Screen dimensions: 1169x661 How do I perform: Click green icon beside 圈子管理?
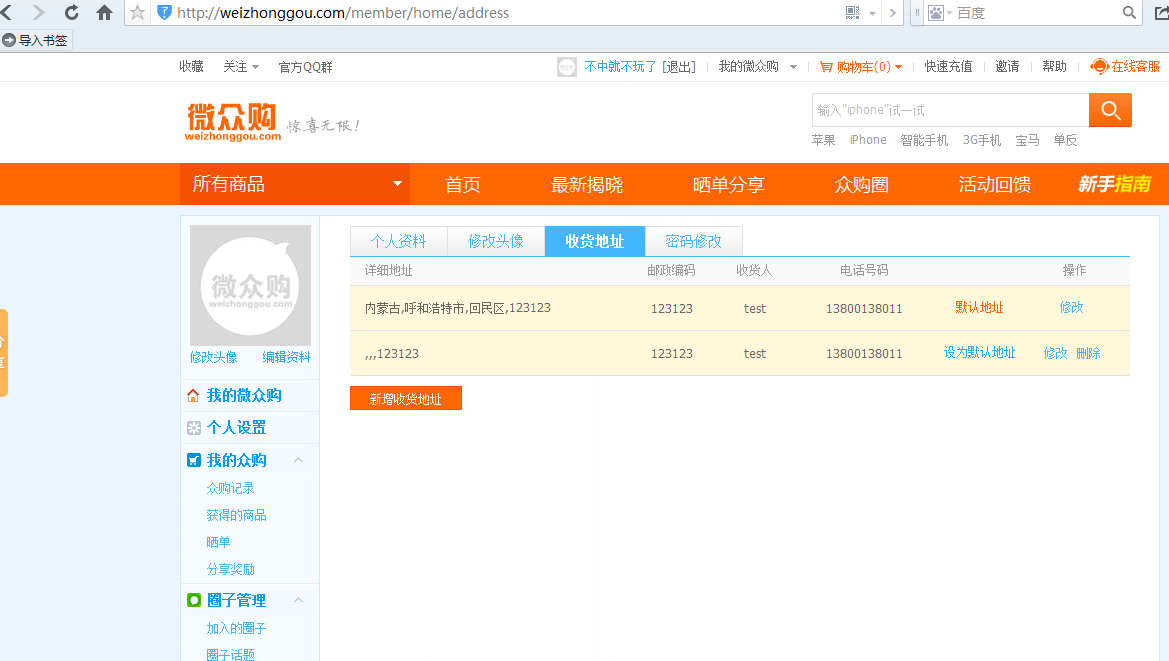(194, 600)
